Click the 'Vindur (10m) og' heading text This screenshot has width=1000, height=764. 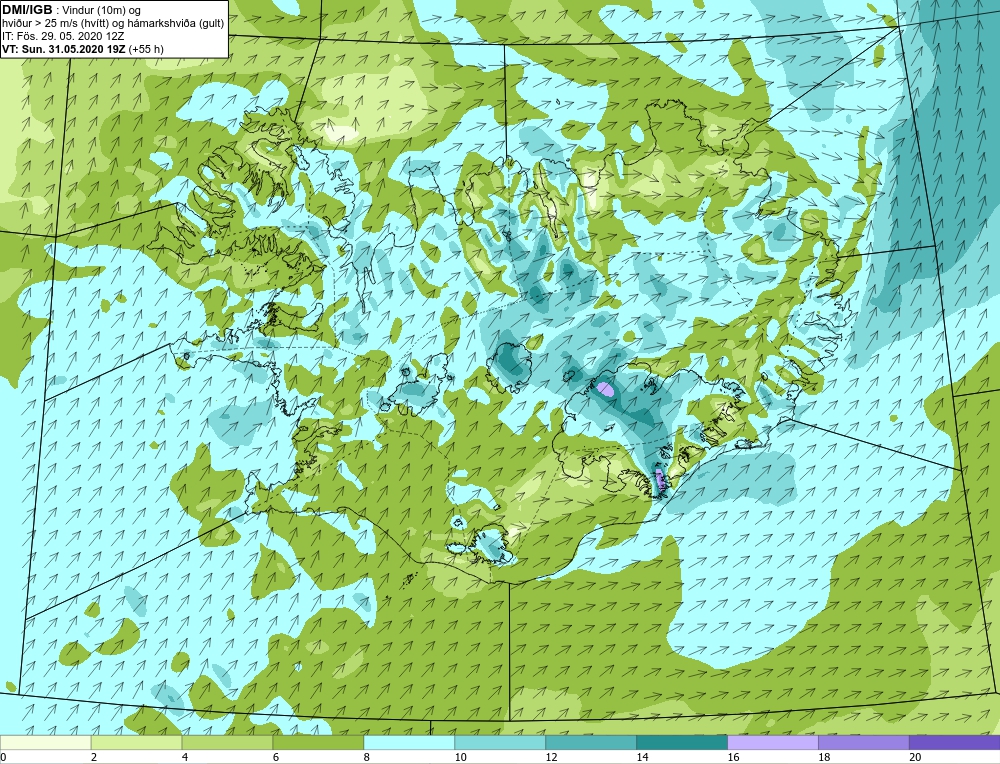[x=101, y=11]
